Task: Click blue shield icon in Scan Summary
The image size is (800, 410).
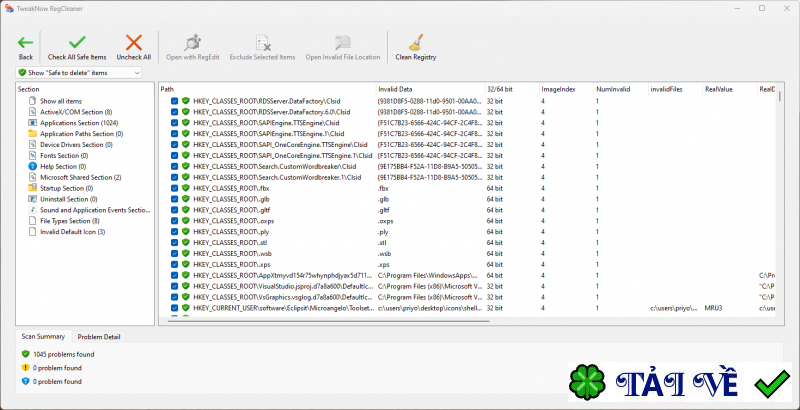Action: tap(26, 381)
